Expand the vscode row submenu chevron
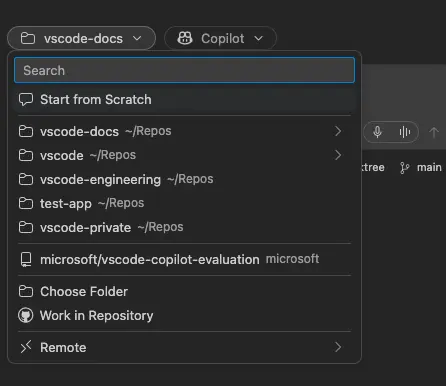 [x=338, y=155]
